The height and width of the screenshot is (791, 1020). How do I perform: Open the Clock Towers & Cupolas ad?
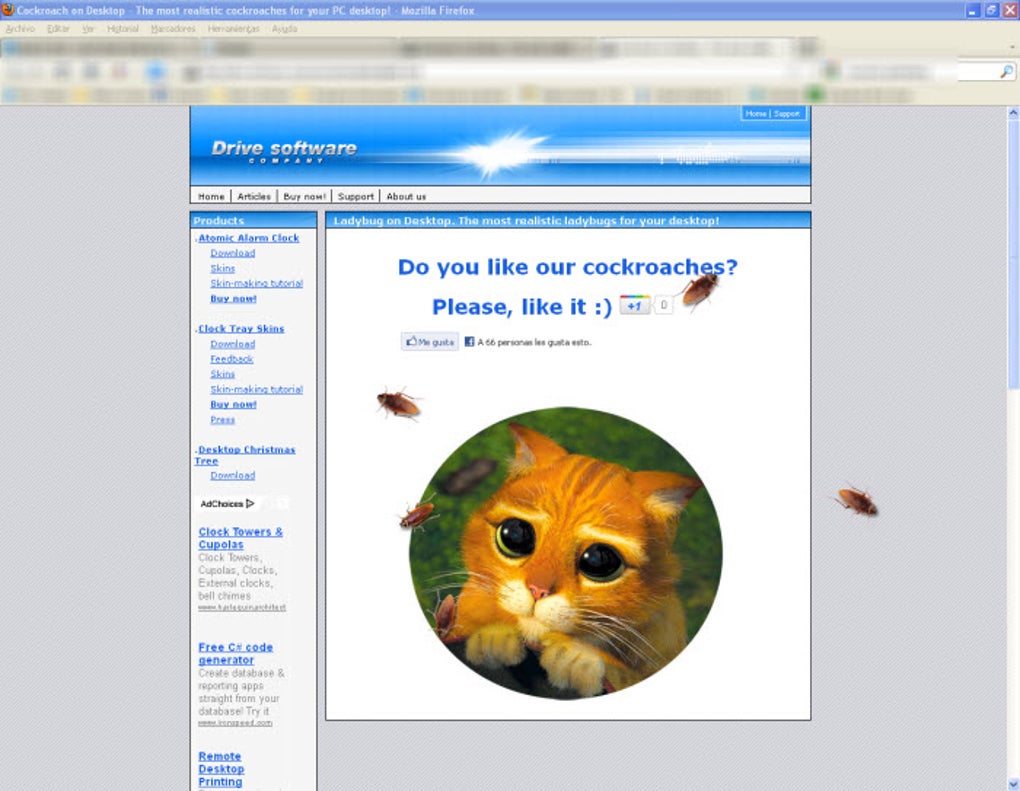240,538
